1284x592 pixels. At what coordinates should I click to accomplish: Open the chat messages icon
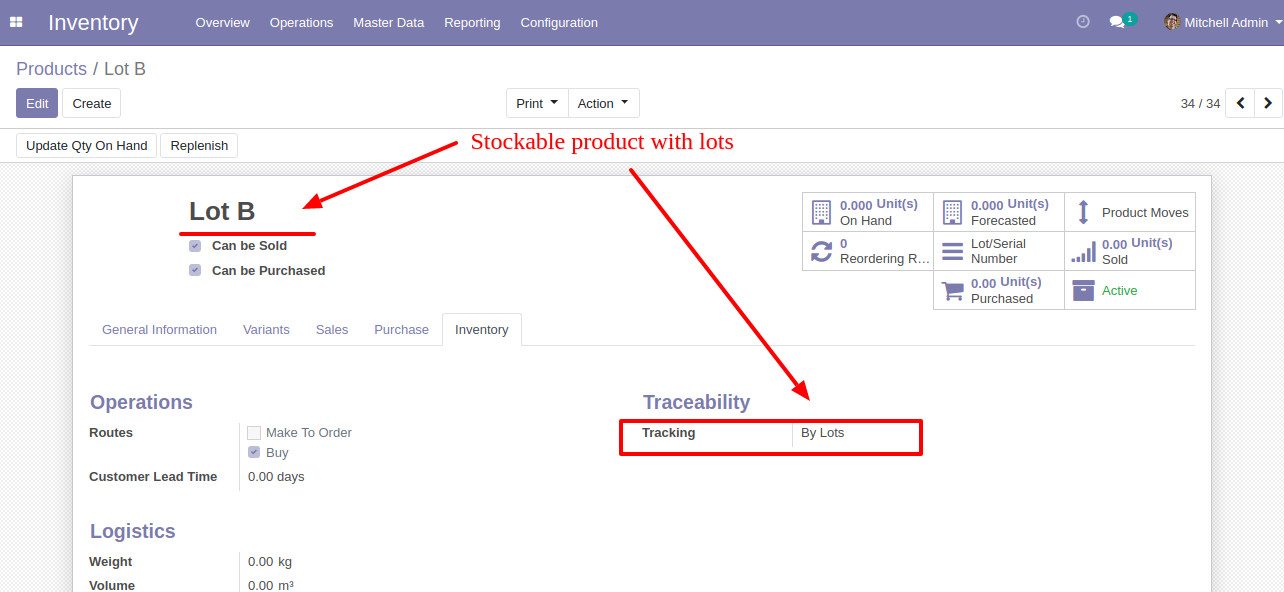pyautogui.click(x=1117, y=22)
